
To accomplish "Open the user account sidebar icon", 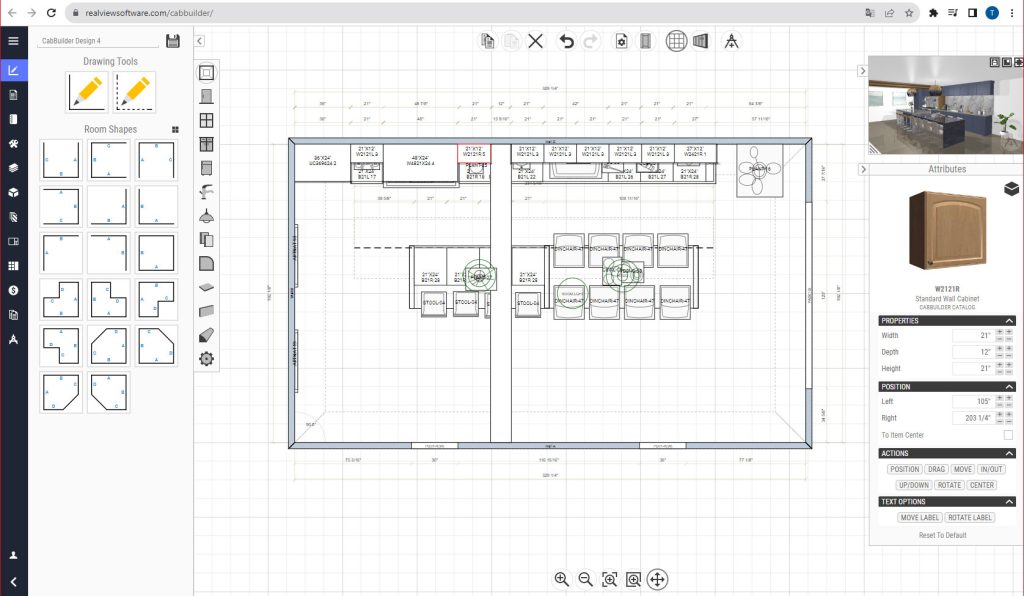I will 13,555.
